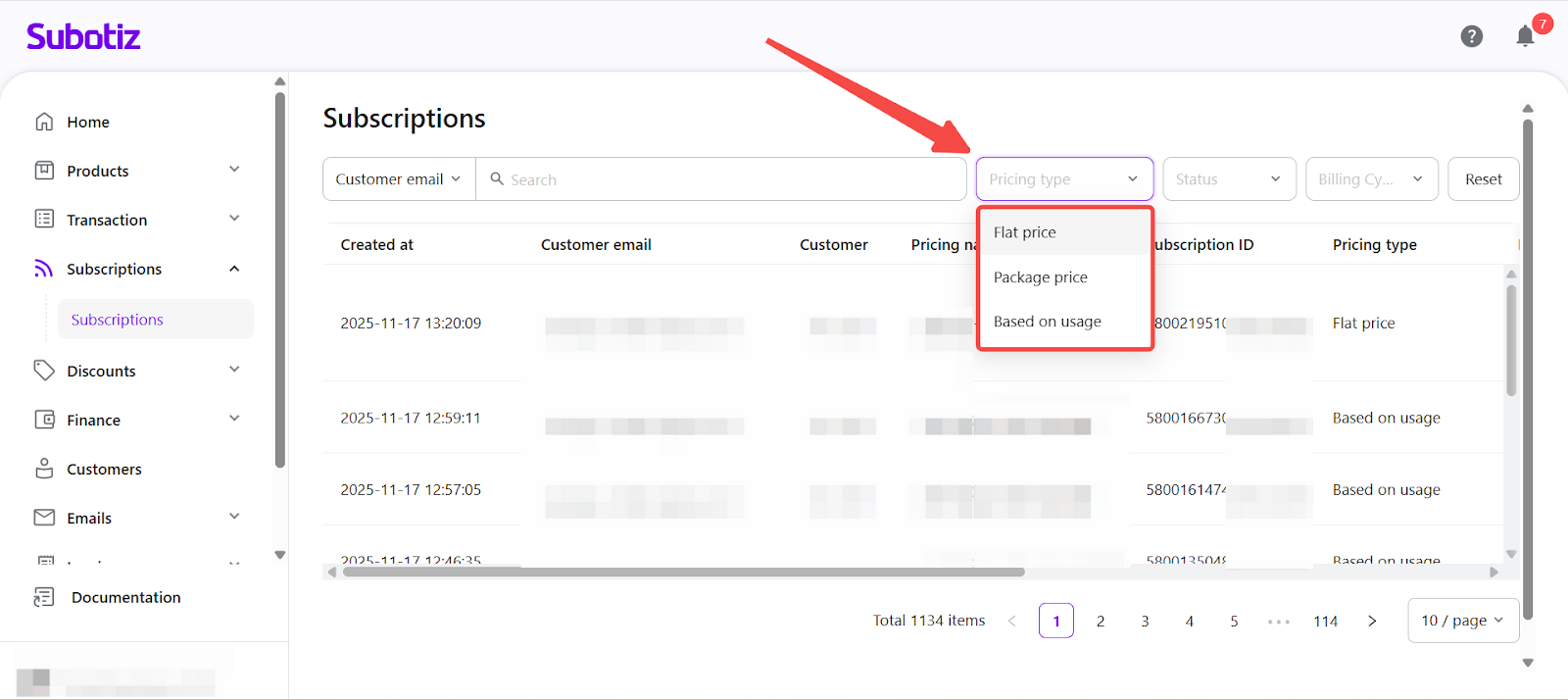Image resolution: width=1568 pixels, height=700 pixels.
Task: Click the Finance icon in sidebar
Action: pos(44,420)
